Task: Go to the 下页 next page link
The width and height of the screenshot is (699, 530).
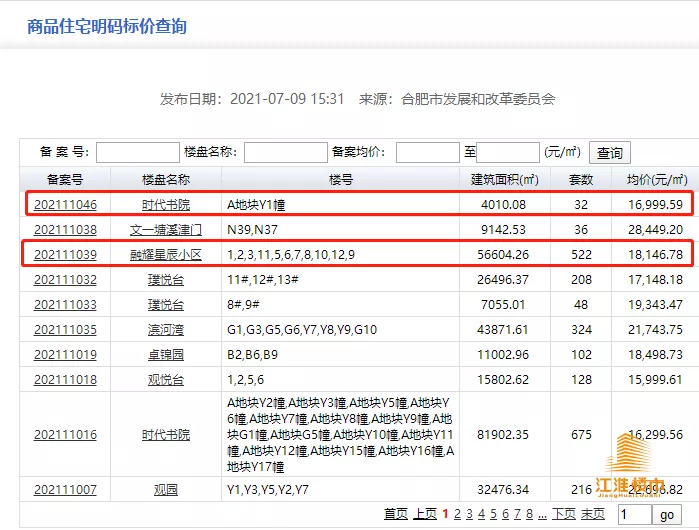Action: [564, 514]
